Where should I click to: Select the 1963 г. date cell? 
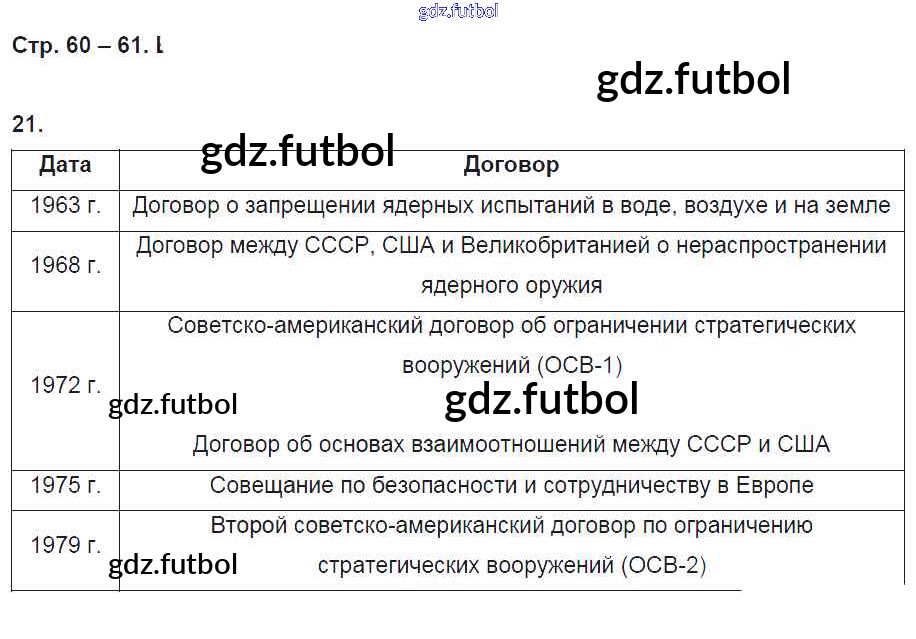pyautogui.click(x=65, y=206)
